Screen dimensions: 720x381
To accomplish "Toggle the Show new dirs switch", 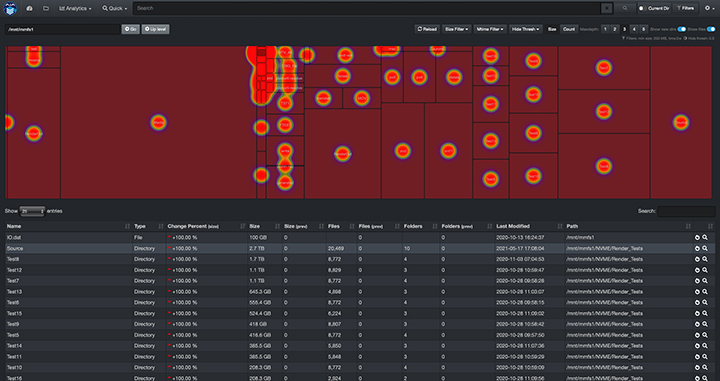I will [x=682, y=29].
